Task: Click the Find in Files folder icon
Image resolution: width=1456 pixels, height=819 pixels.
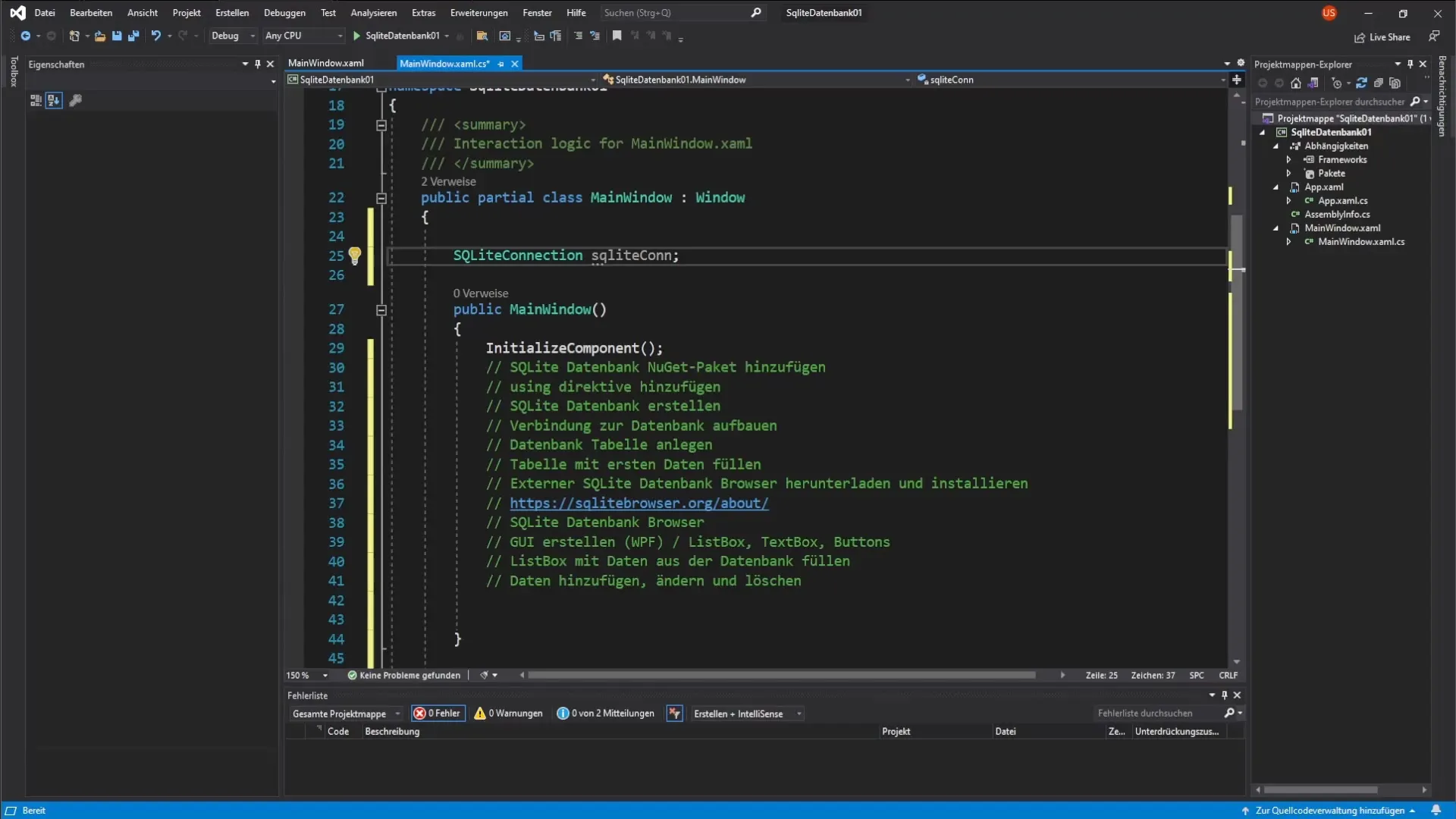Action: point(482,36)
